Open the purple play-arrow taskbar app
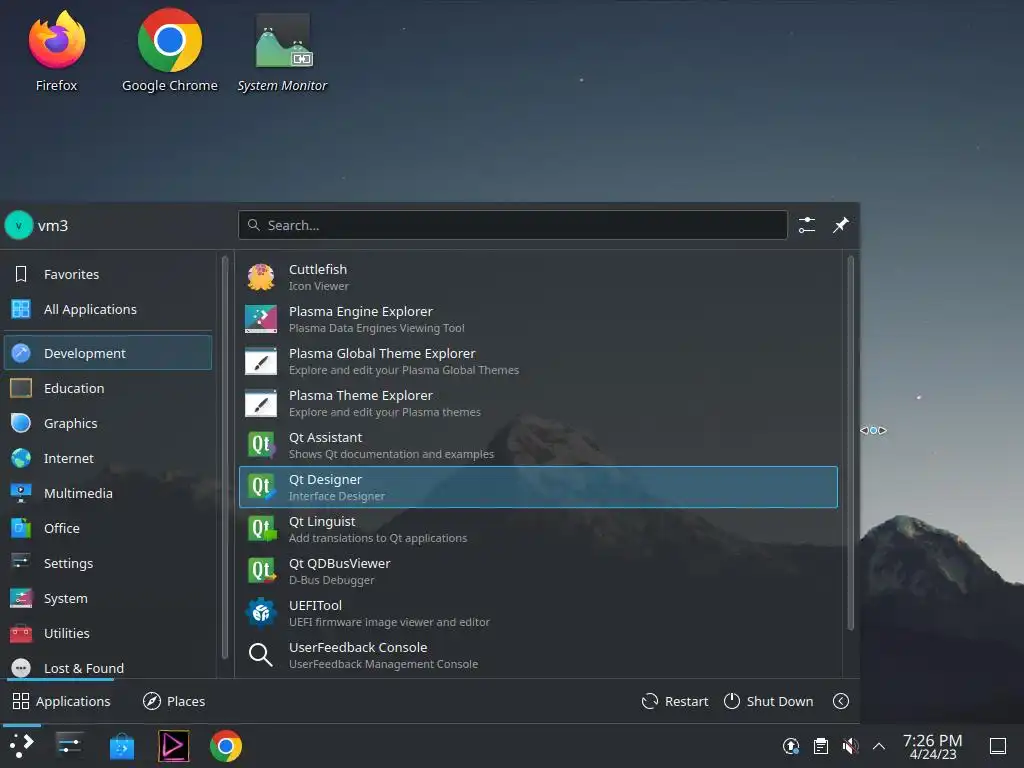This screenshot has height=768, width=1024. click(174, 746)
